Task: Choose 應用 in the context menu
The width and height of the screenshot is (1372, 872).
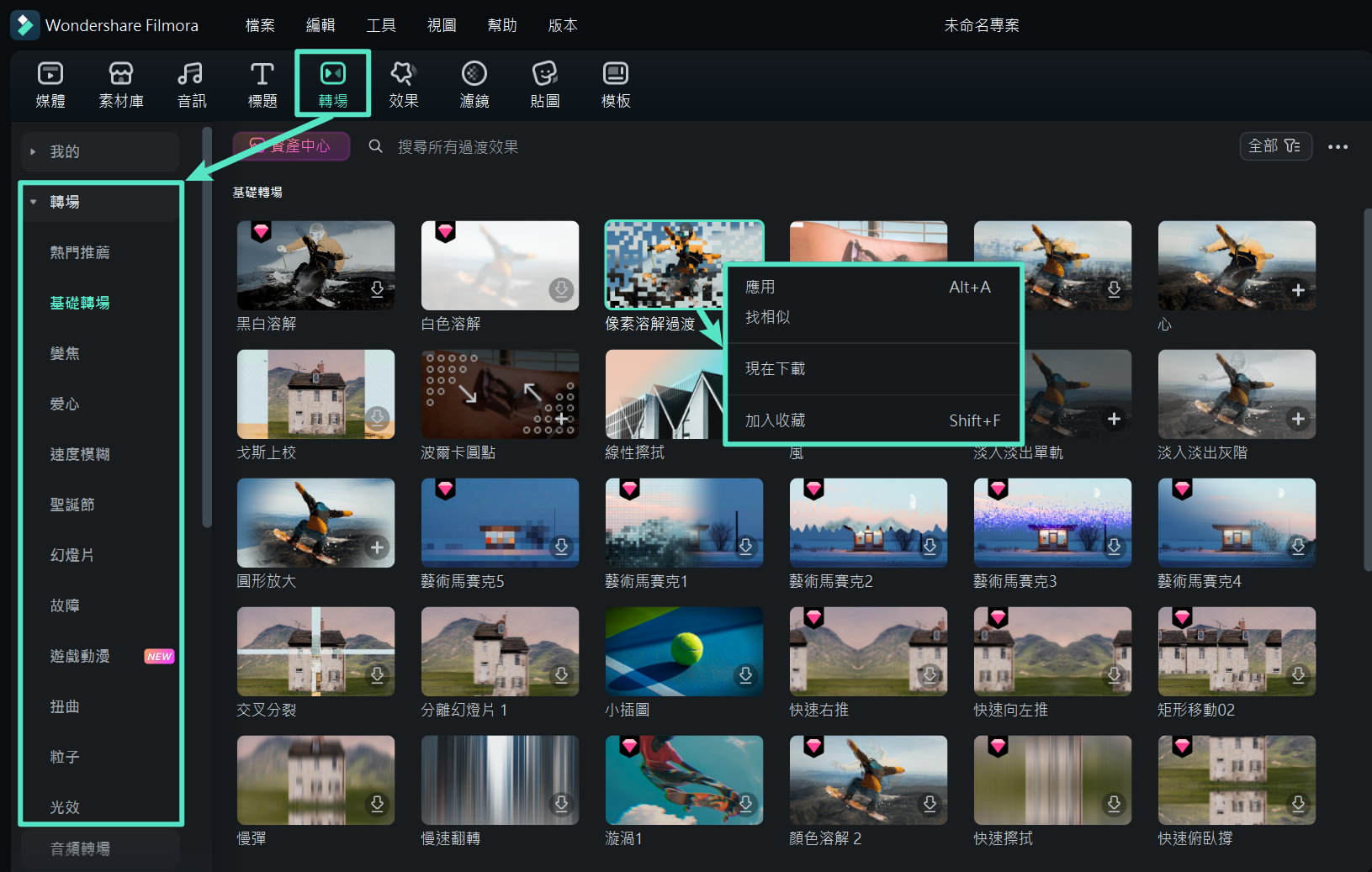Action: pyautogui.click(x=872, y=287)
